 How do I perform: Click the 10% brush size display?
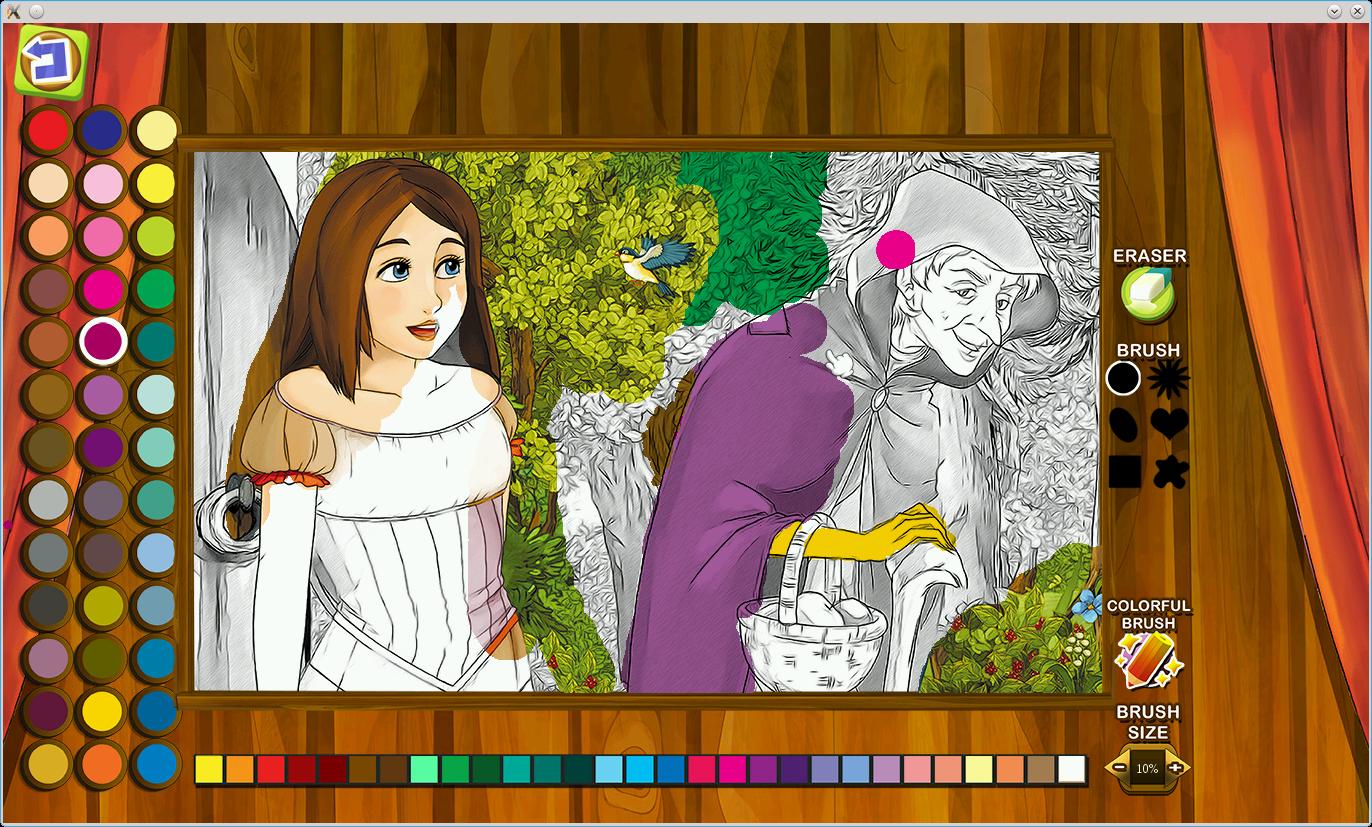(x=1147, y=768)
